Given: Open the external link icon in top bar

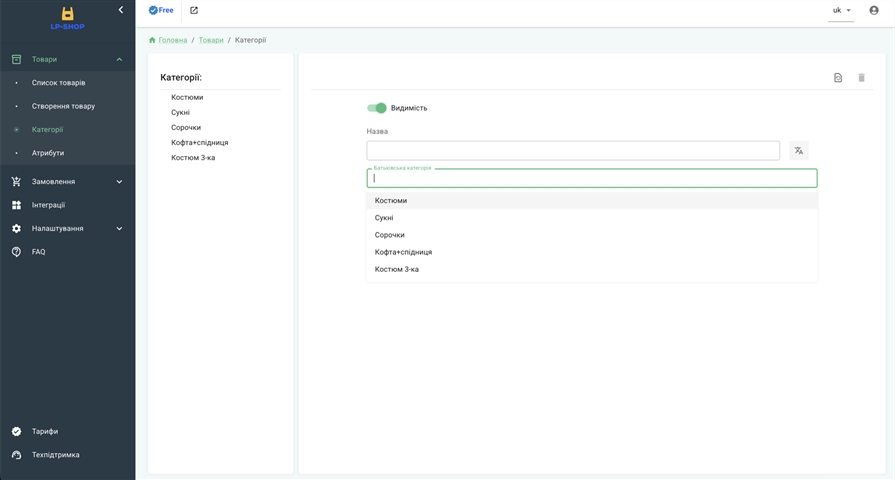Looking at the screenshot, I should [194, 11].
